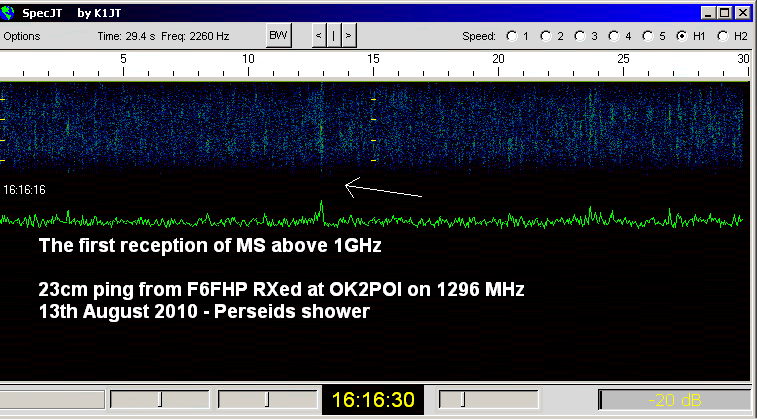757x420 pixels.
Task: Click the center bar frequency button
Action: (x=334, y=36)
